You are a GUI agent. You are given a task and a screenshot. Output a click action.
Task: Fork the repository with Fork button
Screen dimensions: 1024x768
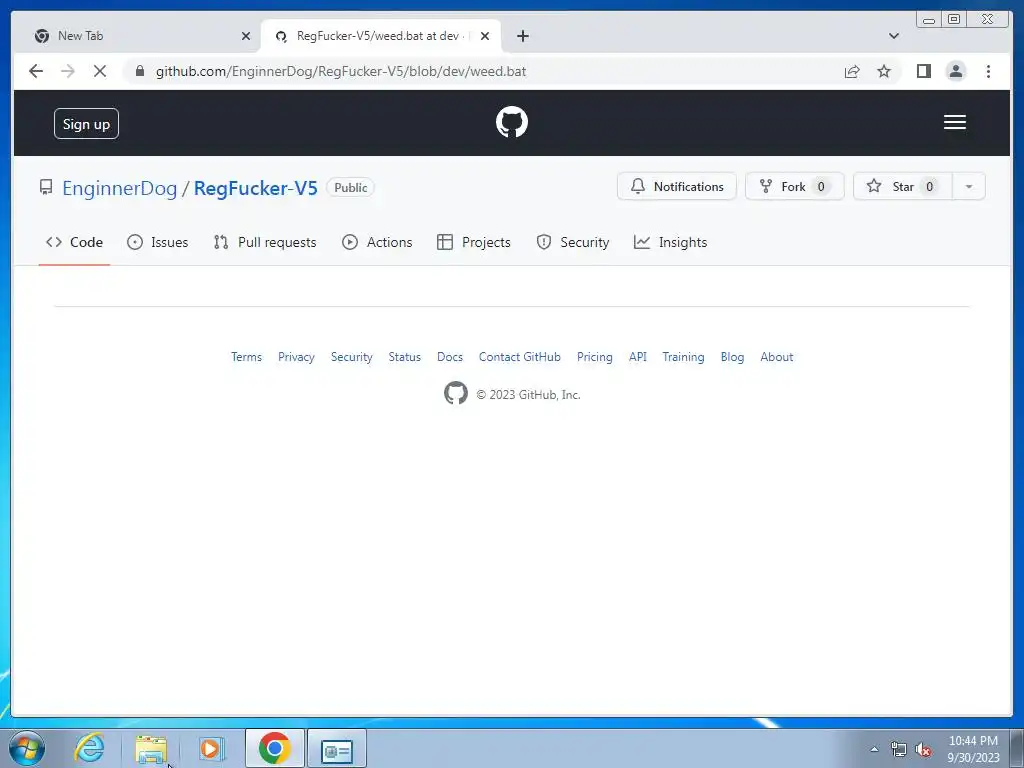[x=794, y=186]
